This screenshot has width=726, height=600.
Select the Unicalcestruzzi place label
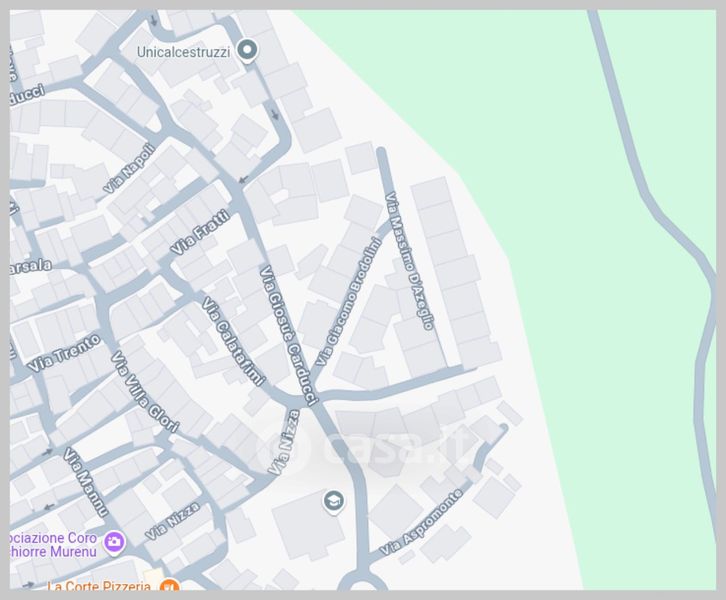coord(183,51)
